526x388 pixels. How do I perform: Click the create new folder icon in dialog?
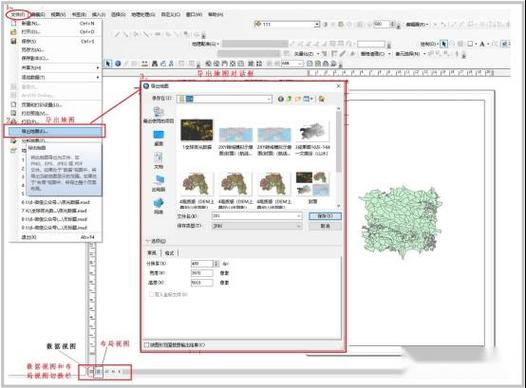coord(298,99)
